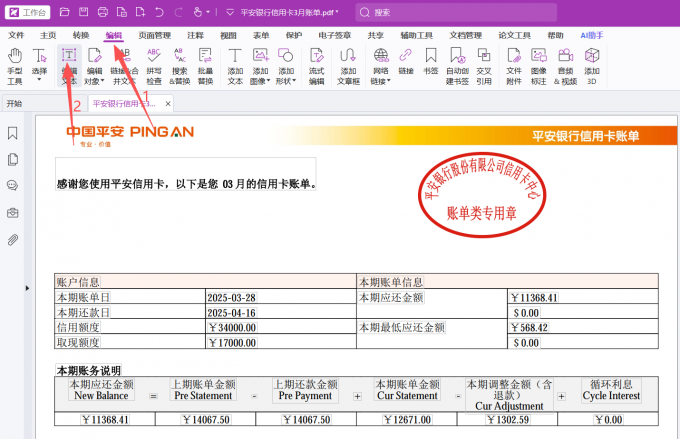Click the undo arrow icon
Screen dimensions: 680x439
click(x=159, y=12)
